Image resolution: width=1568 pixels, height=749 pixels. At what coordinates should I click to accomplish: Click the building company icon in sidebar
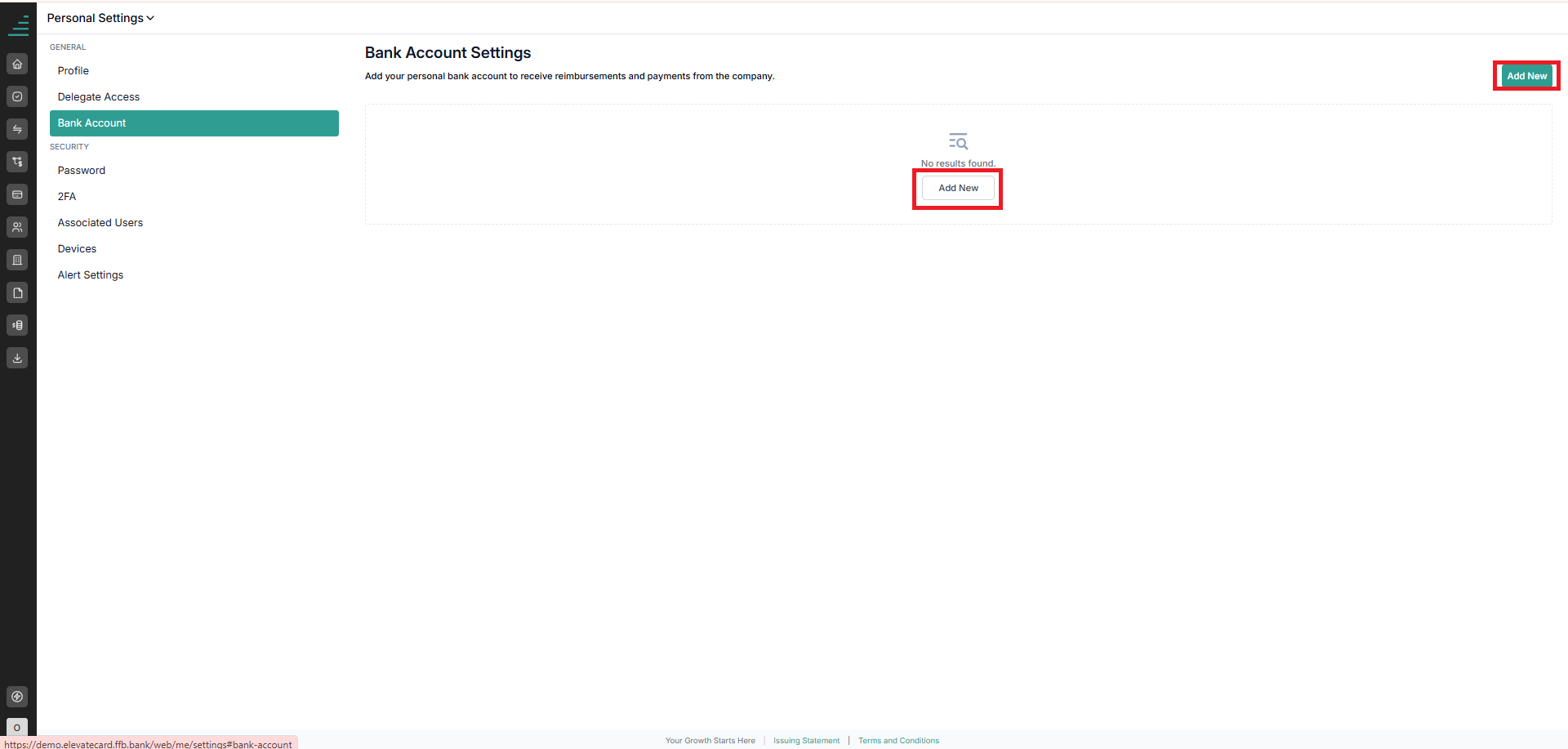tap(17, 260)
